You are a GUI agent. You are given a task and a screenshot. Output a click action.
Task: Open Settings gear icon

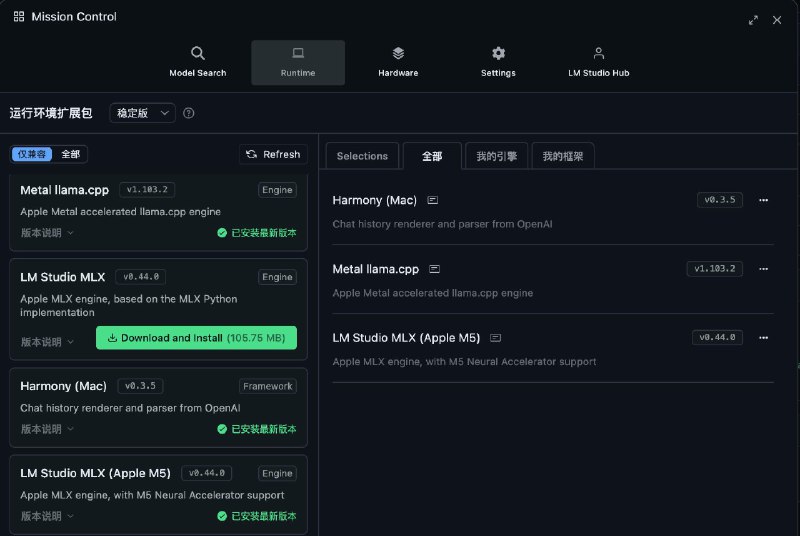tap(498, 54)
